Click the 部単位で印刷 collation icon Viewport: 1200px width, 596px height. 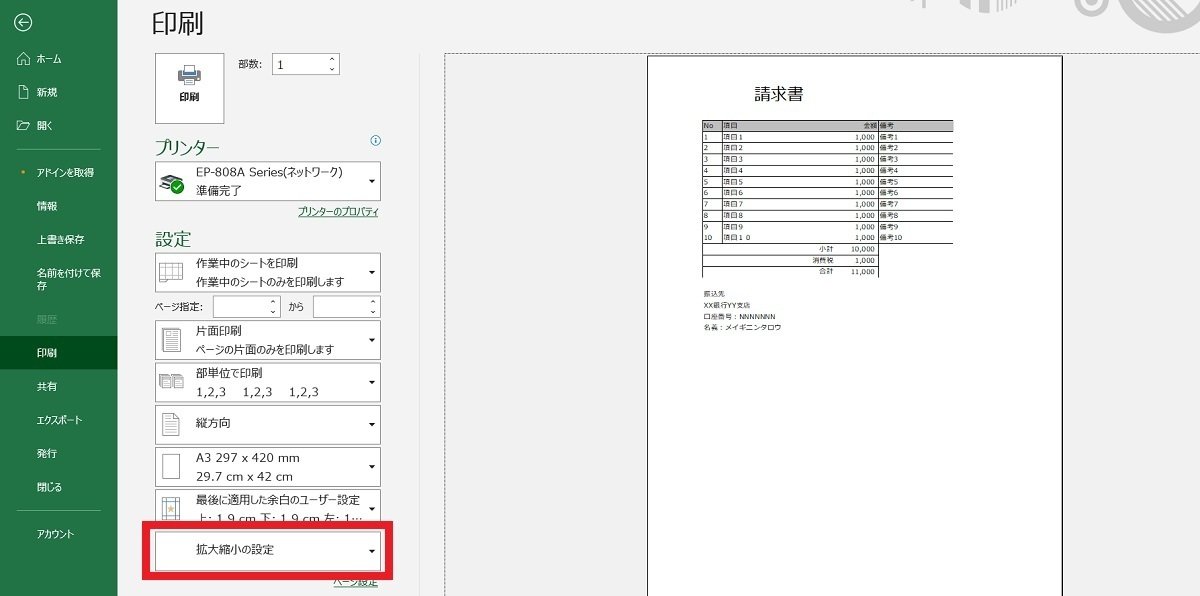170,382
